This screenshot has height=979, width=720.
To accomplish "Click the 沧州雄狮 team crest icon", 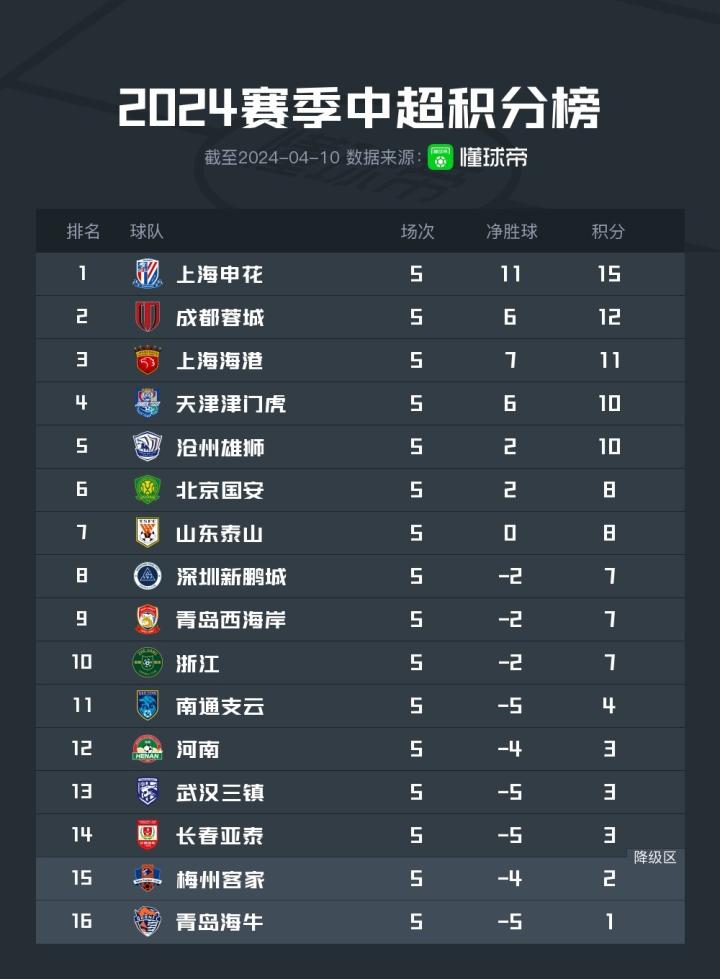I will pyautogui.click(x=147, y=446).
